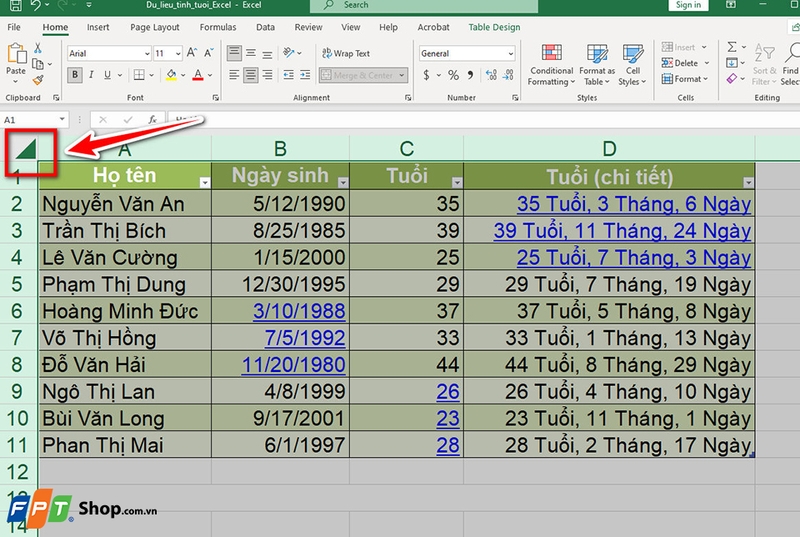Click the AutoSum sigma icon
The height and width of the screenshot is (537, 800).
[732, 47]
